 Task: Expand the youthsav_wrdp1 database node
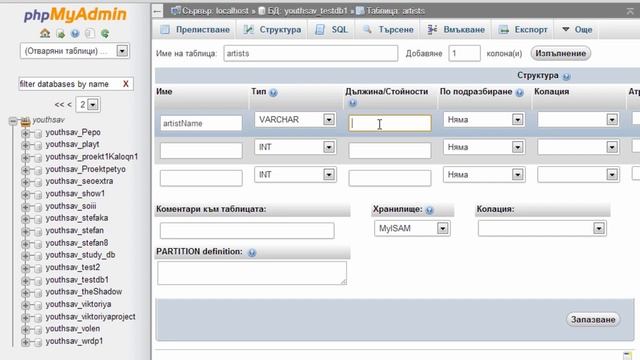pos(25,342)
